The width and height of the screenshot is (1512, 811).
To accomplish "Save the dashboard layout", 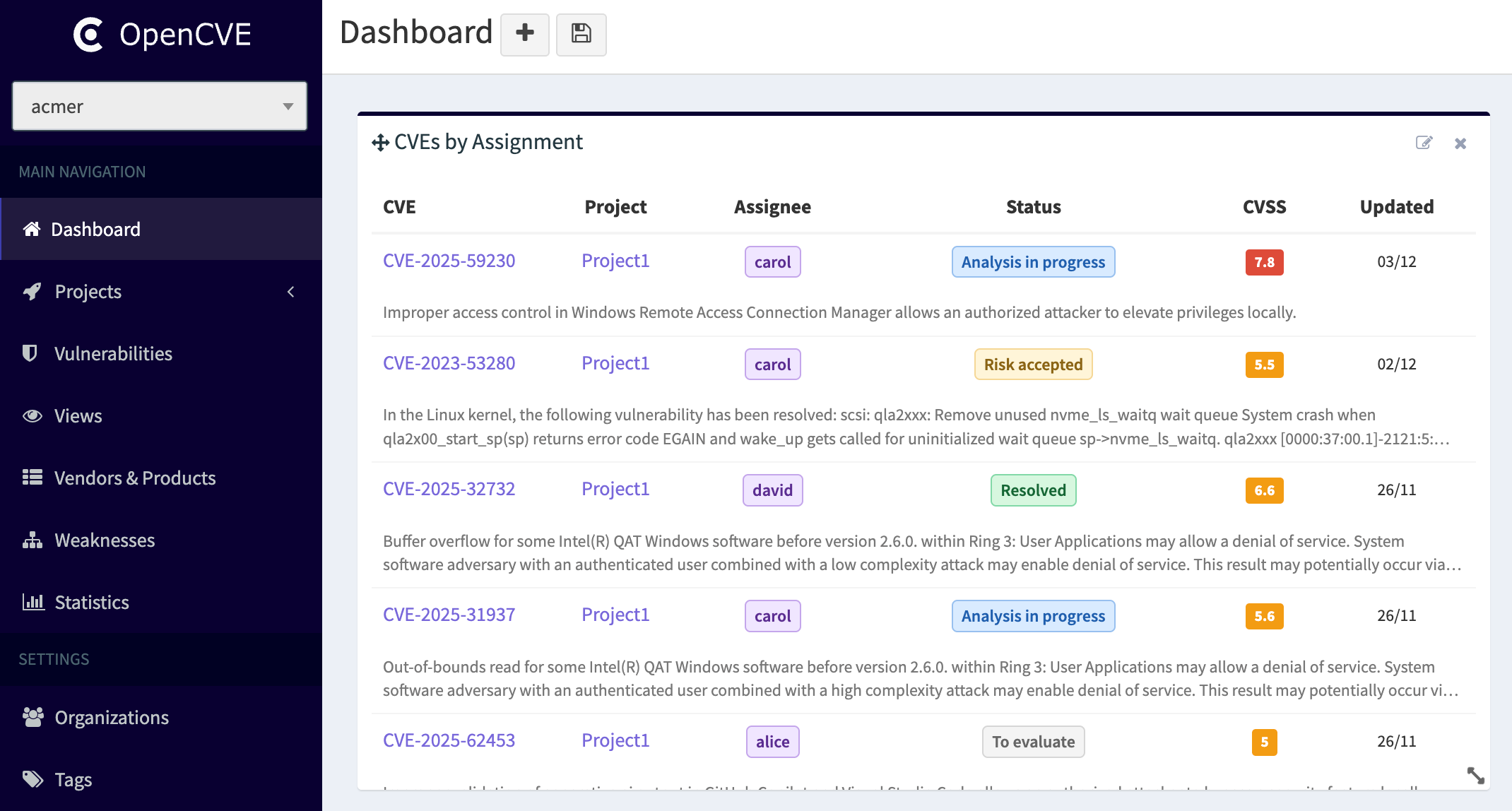I will click(581, 35).
